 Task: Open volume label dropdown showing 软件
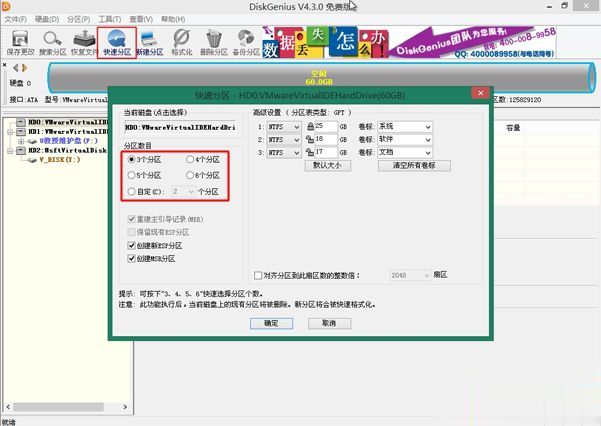405,140
